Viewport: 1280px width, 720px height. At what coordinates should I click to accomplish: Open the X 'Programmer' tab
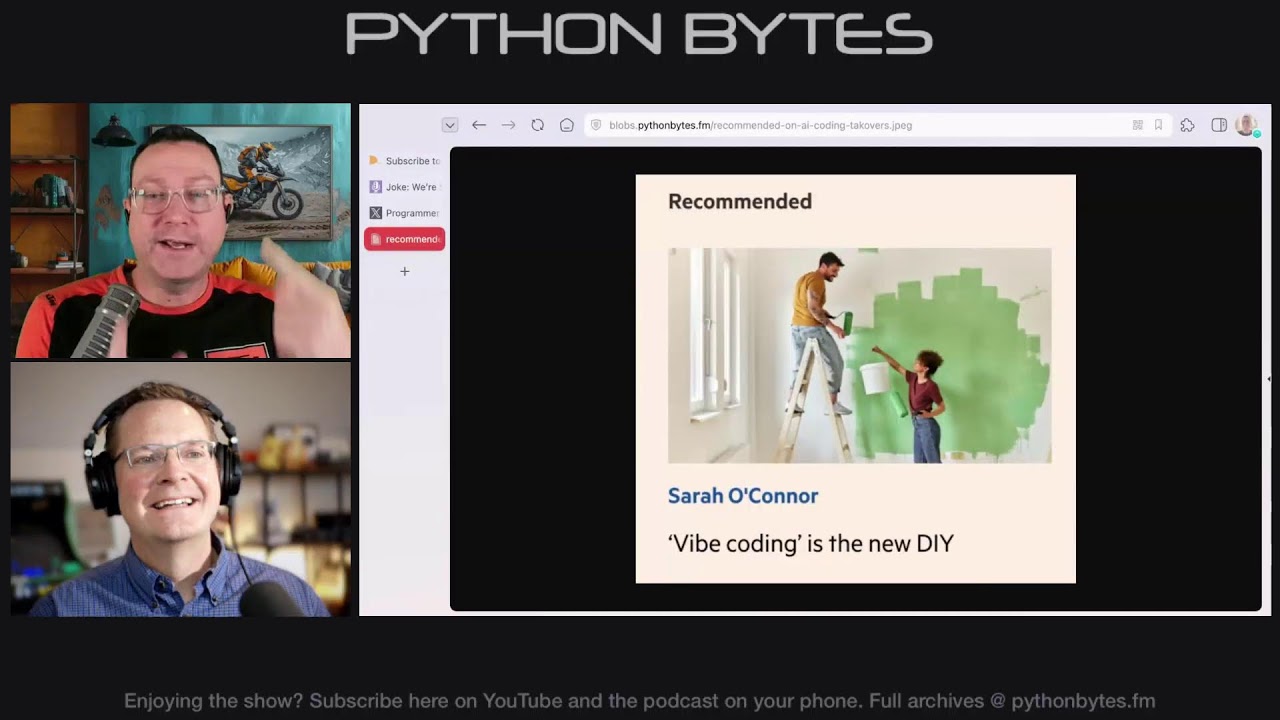pos(404,213)
